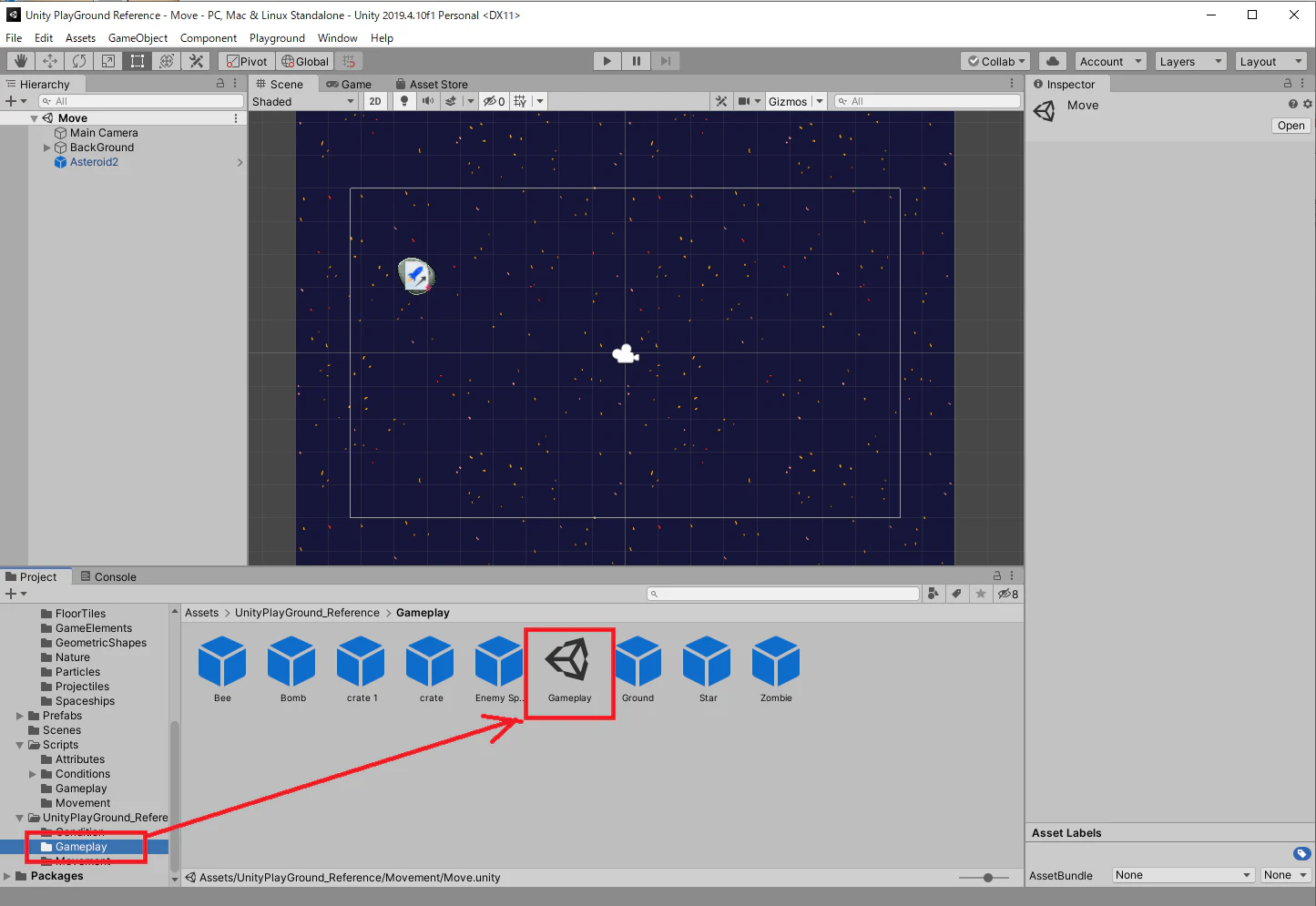Select the Rect tool in toolbar
1316x906 pixels.
point(138,61)
